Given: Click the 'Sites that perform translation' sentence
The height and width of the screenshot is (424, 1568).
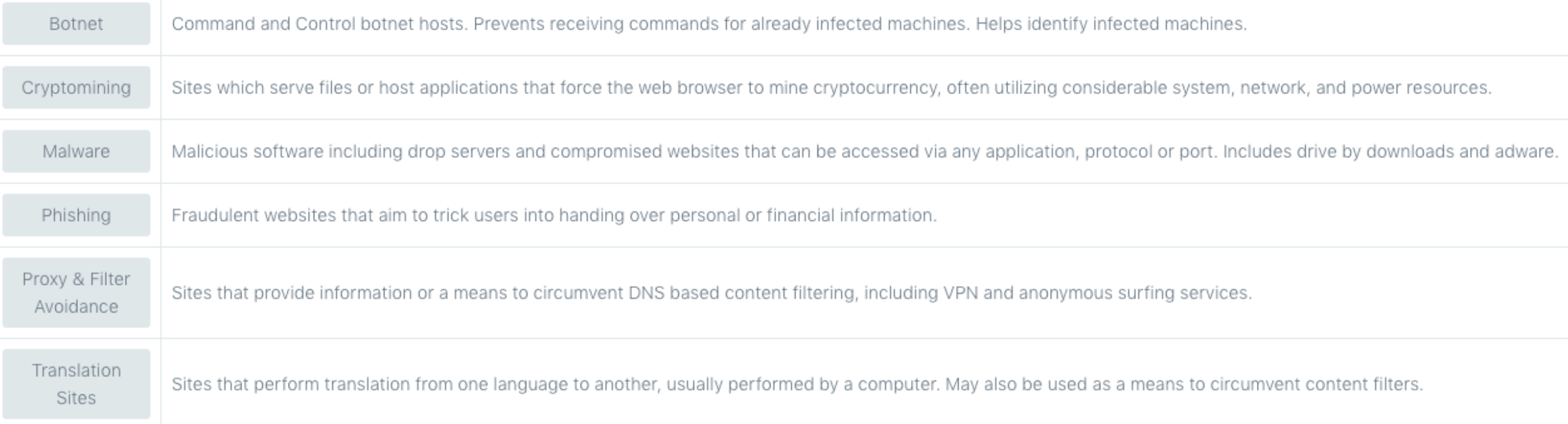Looking at the screenshot, I should [x=555, y=384].
